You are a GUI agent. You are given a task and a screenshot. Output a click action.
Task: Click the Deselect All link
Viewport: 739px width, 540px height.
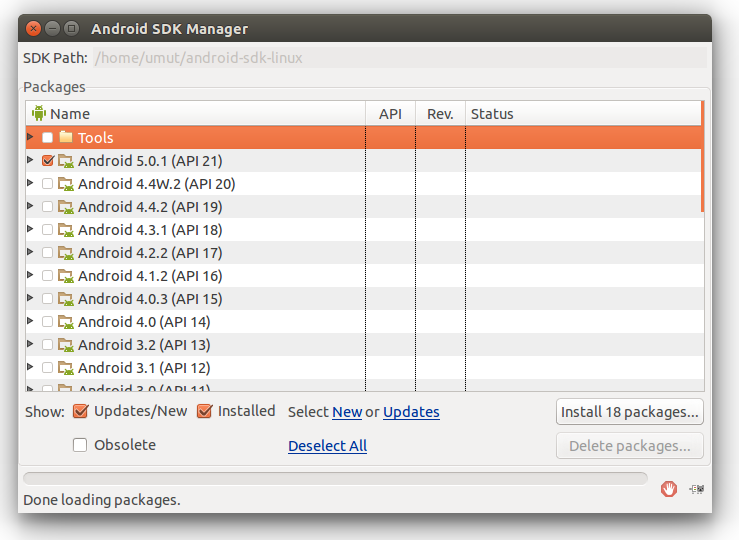point(327,446)
